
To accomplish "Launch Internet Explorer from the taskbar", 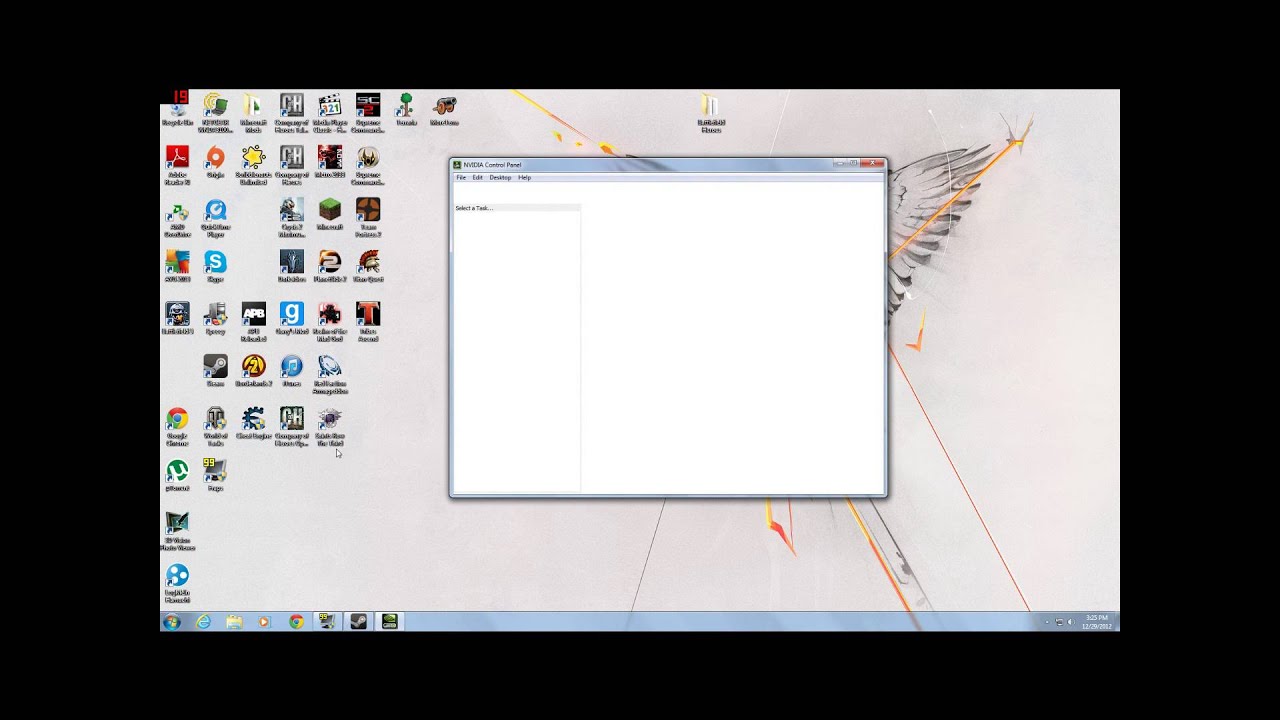I will (x=204, y=621).
